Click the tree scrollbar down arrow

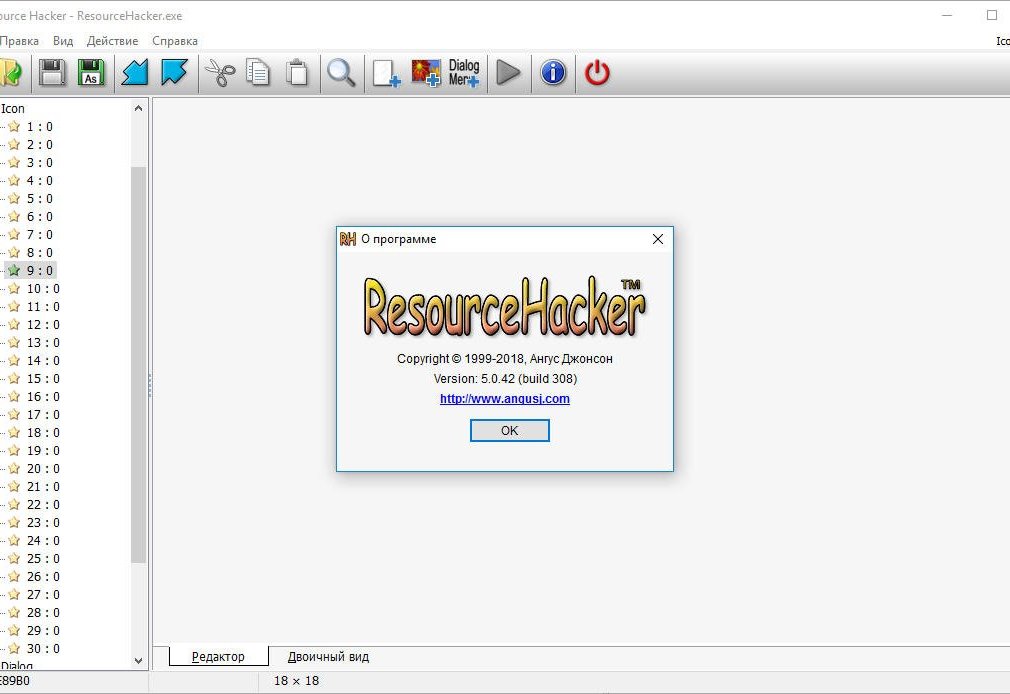138,660
